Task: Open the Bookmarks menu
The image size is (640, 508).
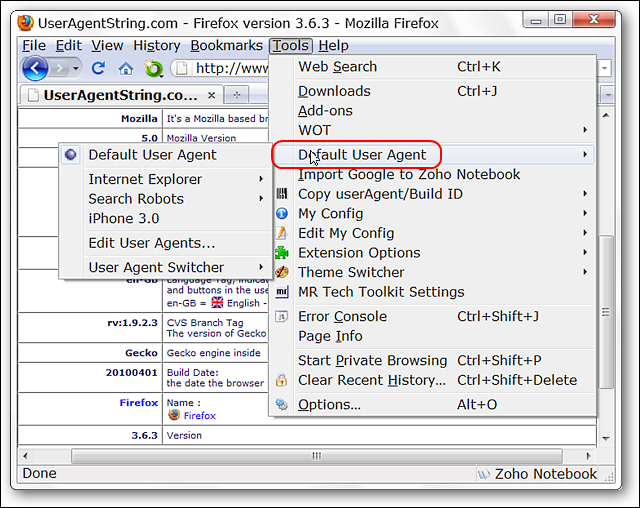Action: pos(226,45)
